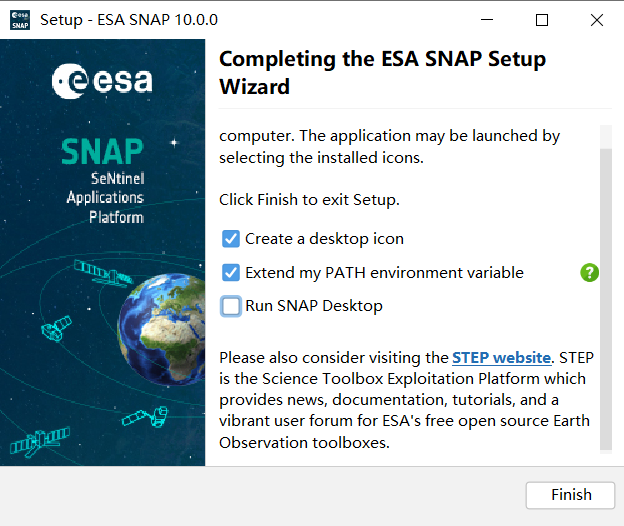Screen dimensions: 624x526
Task: Click the esa logo in the banner
Action: pyautogui.click(x=102, y=81)
